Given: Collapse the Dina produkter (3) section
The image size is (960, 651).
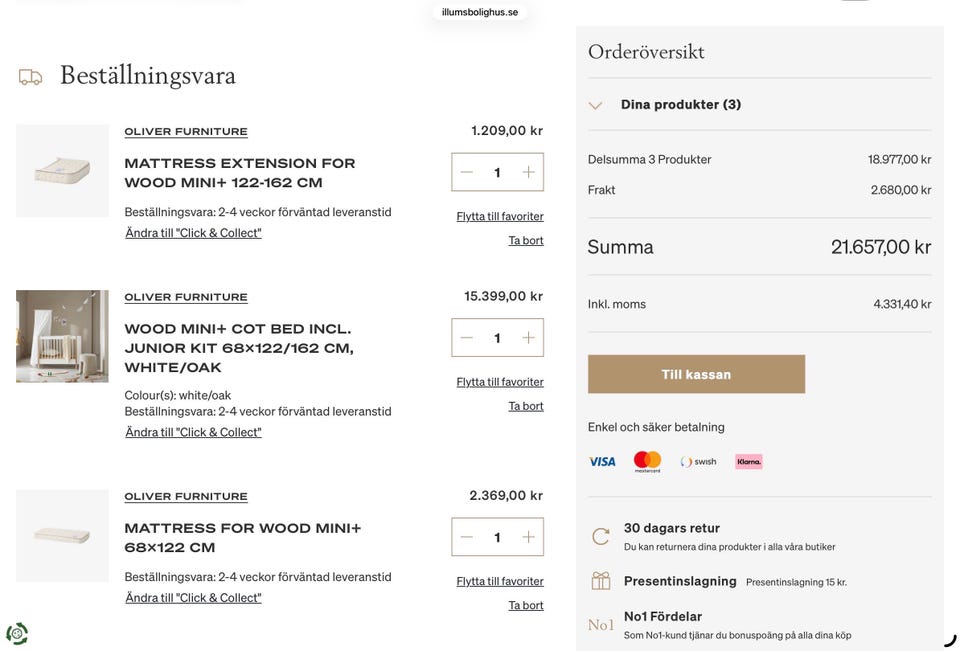Looking at the screenshot, I should coord(596,105).
